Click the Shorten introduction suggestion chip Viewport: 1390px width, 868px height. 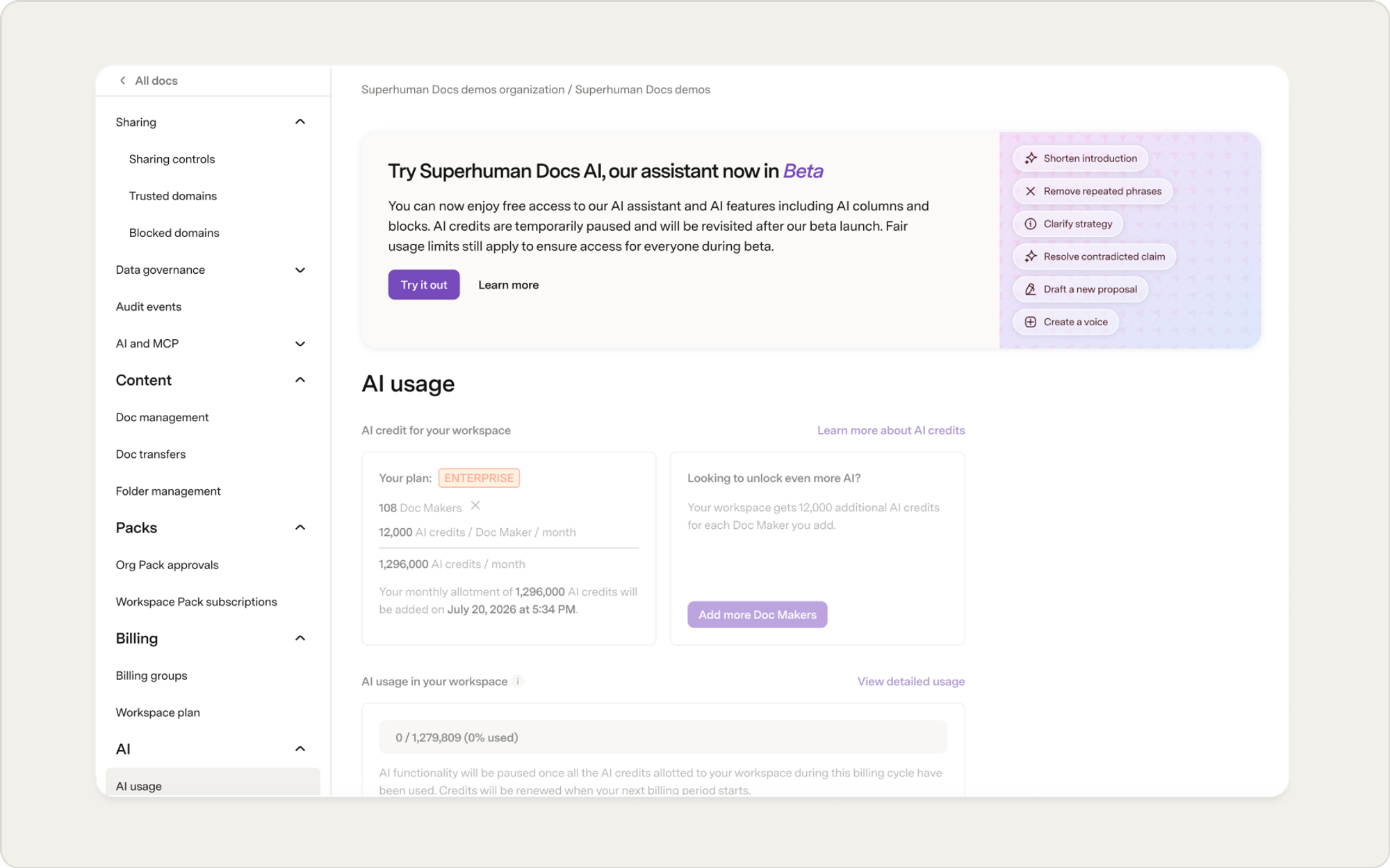point(1081,158)
